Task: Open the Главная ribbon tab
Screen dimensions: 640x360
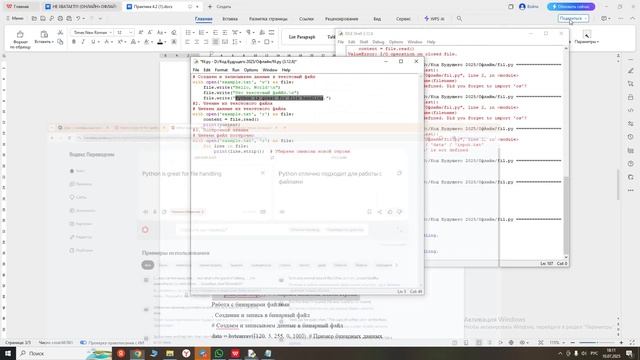Action: 203,19
